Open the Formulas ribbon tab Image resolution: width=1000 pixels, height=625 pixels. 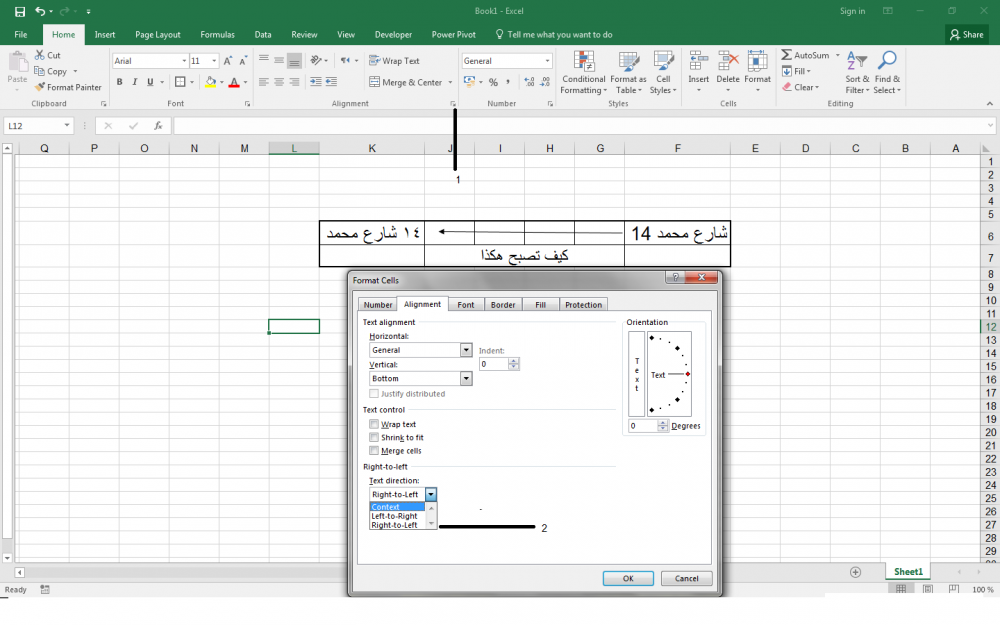pyautogui.click(x=217, y=34)
